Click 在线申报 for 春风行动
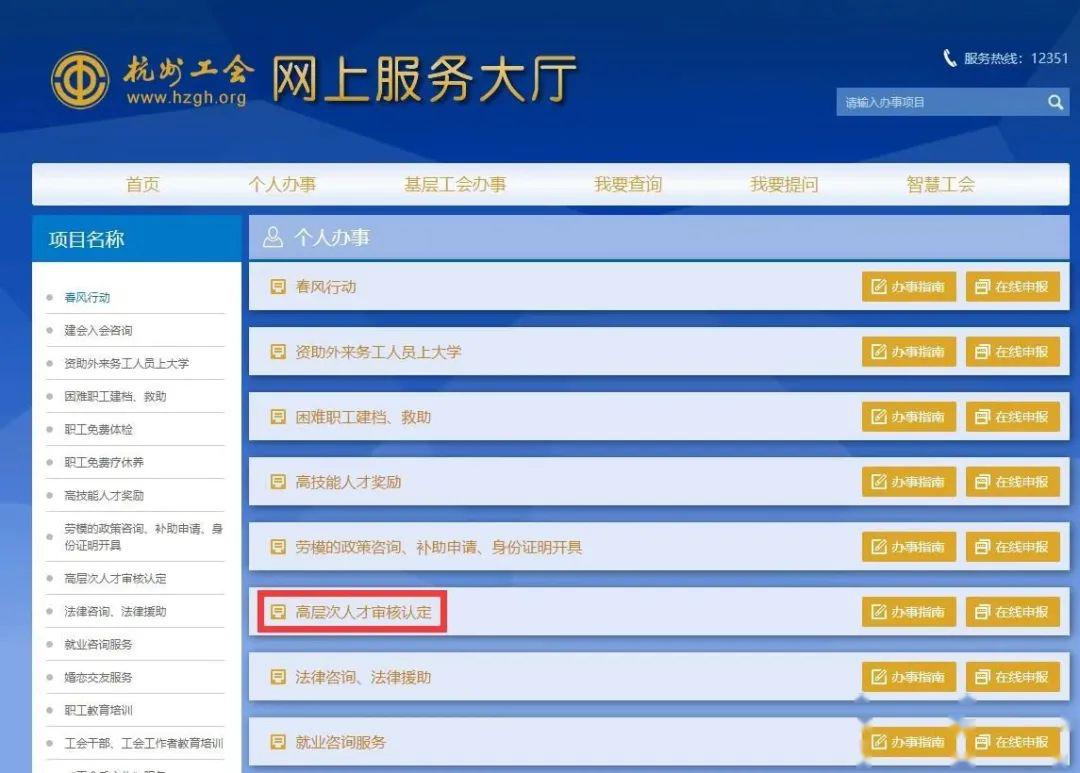 coord(1012,287)
